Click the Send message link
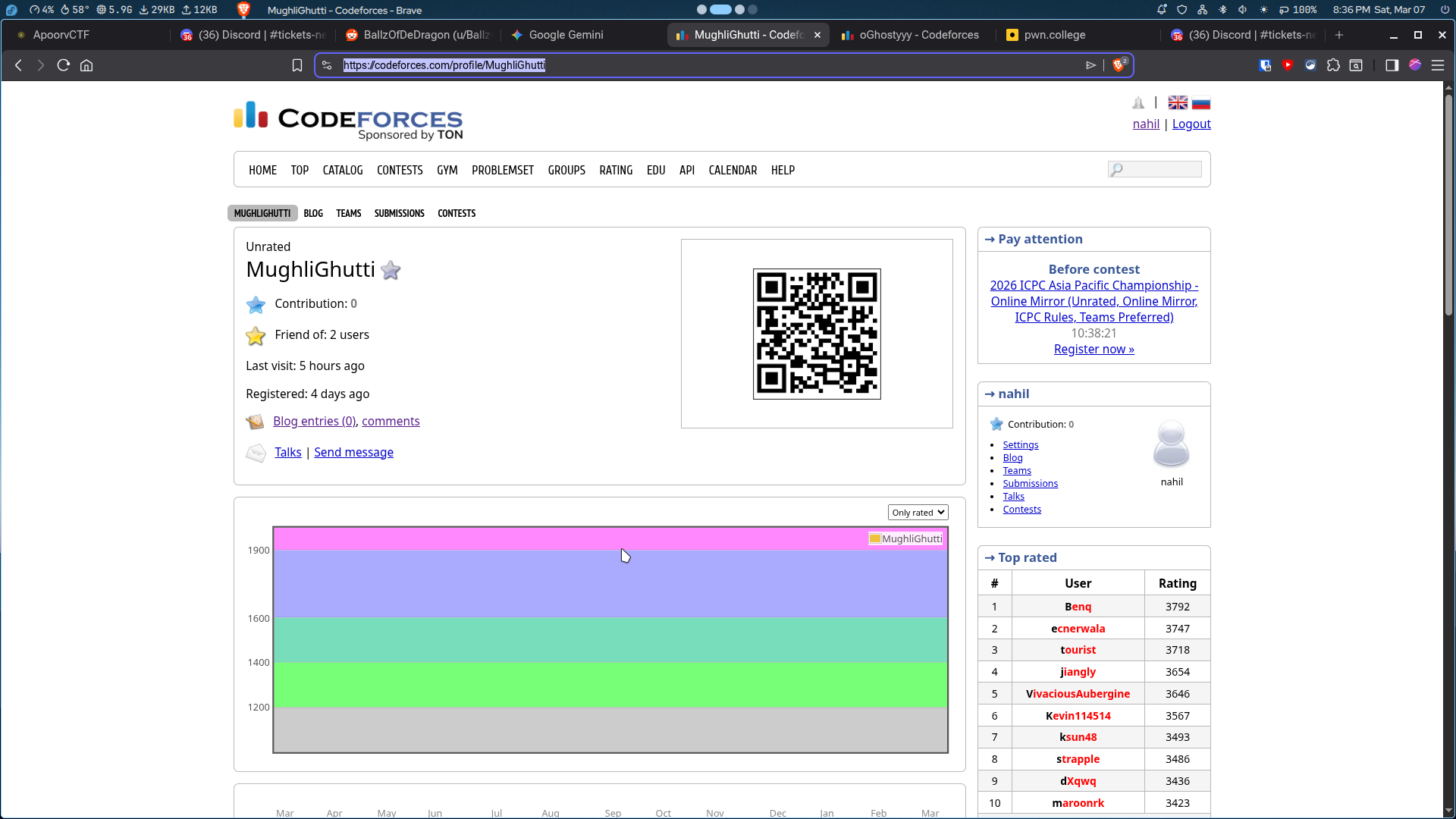Viewport: 1456px width, 819px height. coord(353,452)
